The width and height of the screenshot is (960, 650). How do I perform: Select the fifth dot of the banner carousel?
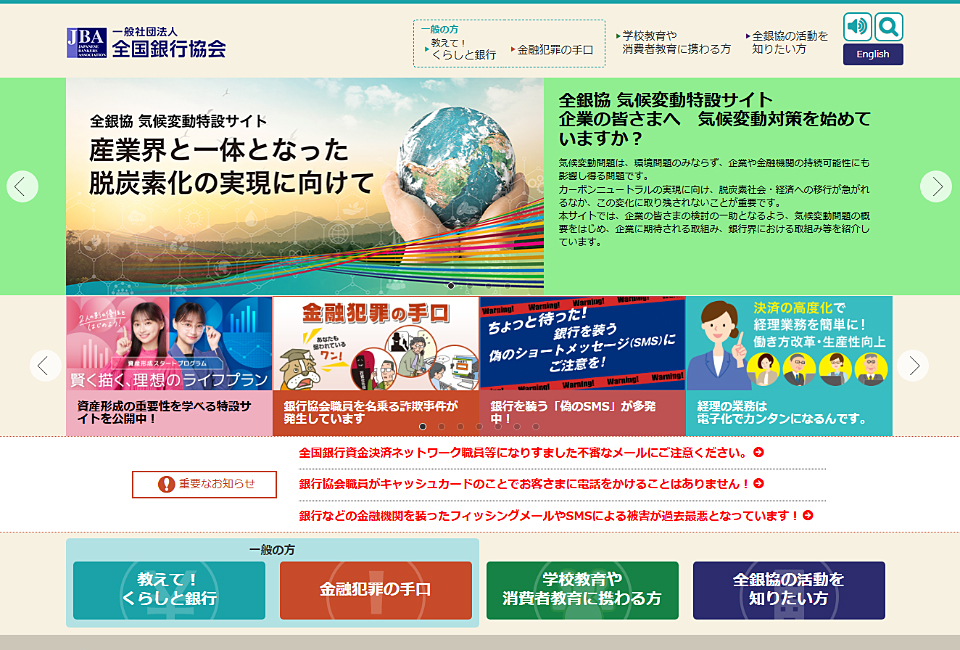click(498, 427)
